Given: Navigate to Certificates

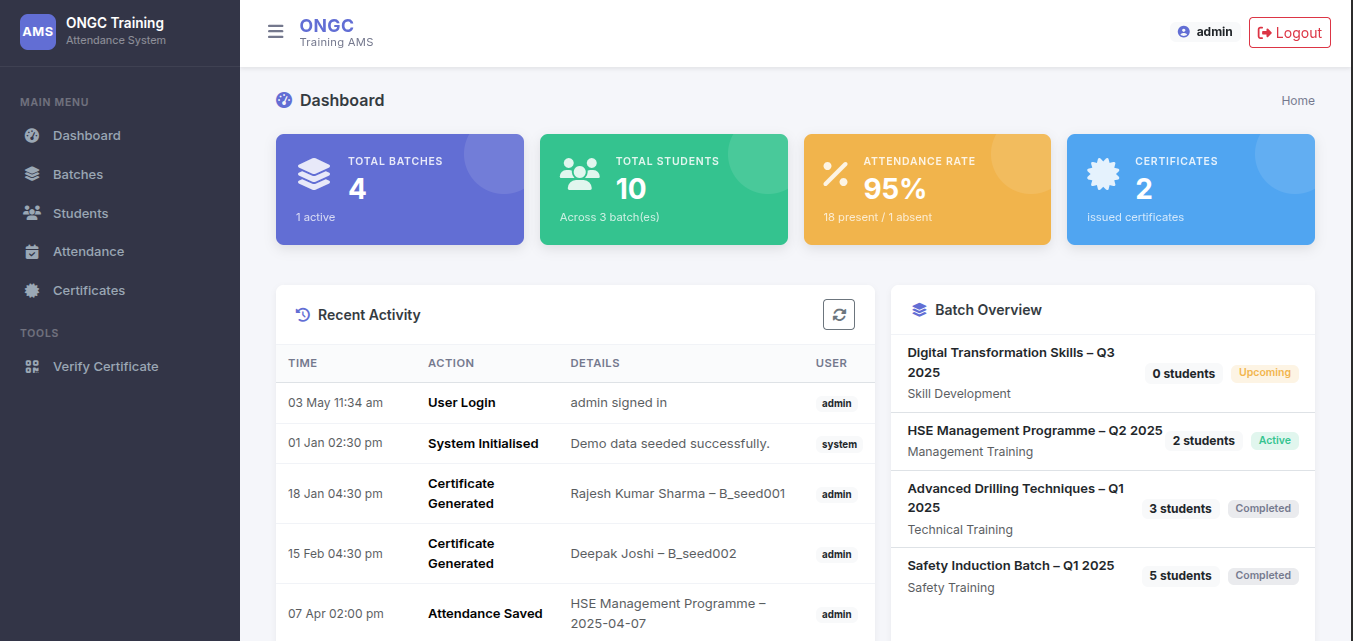Looking at the screenshot, I should pyautogui.click(x=120, y=291).
